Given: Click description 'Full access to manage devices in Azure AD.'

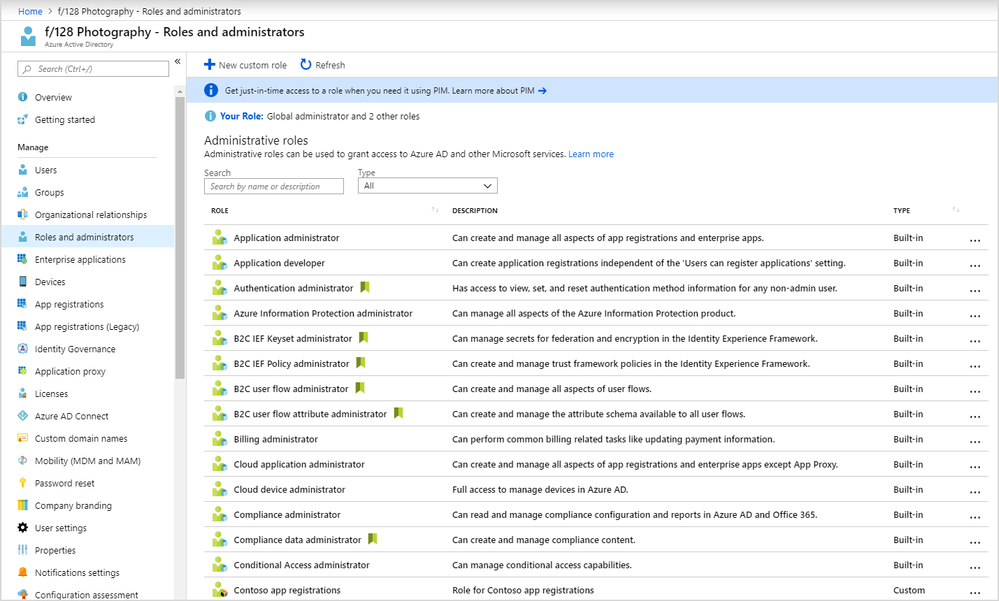Looking at the screenshot, I should pos(540,489).
